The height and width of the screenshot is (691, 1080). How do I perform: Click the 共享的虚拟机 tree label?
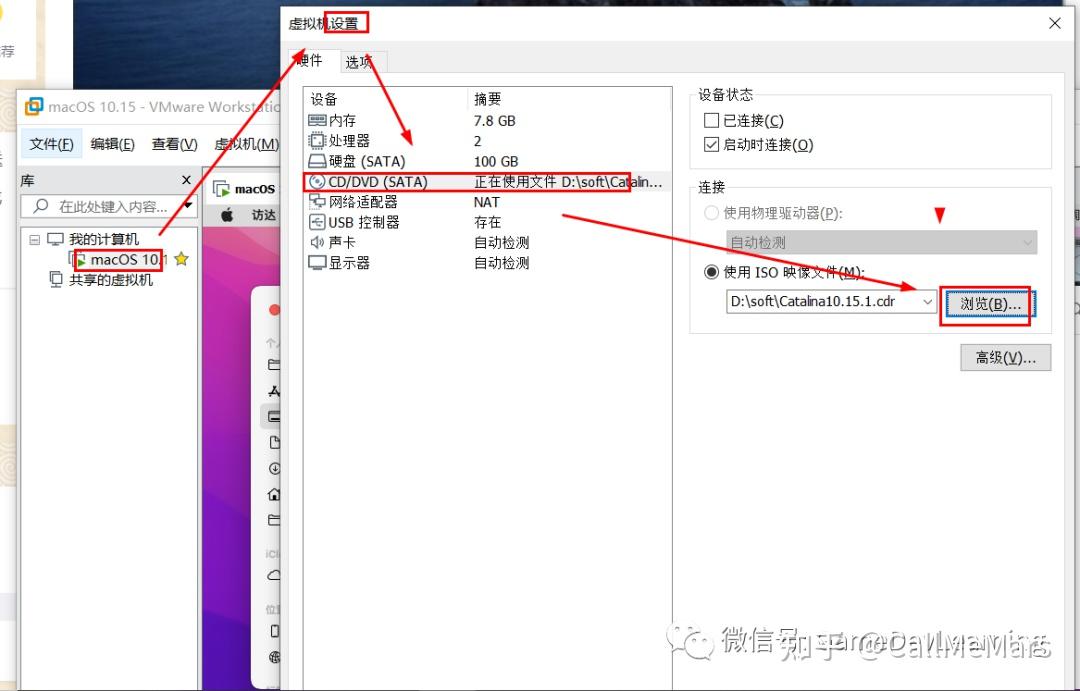pos(111,280)
